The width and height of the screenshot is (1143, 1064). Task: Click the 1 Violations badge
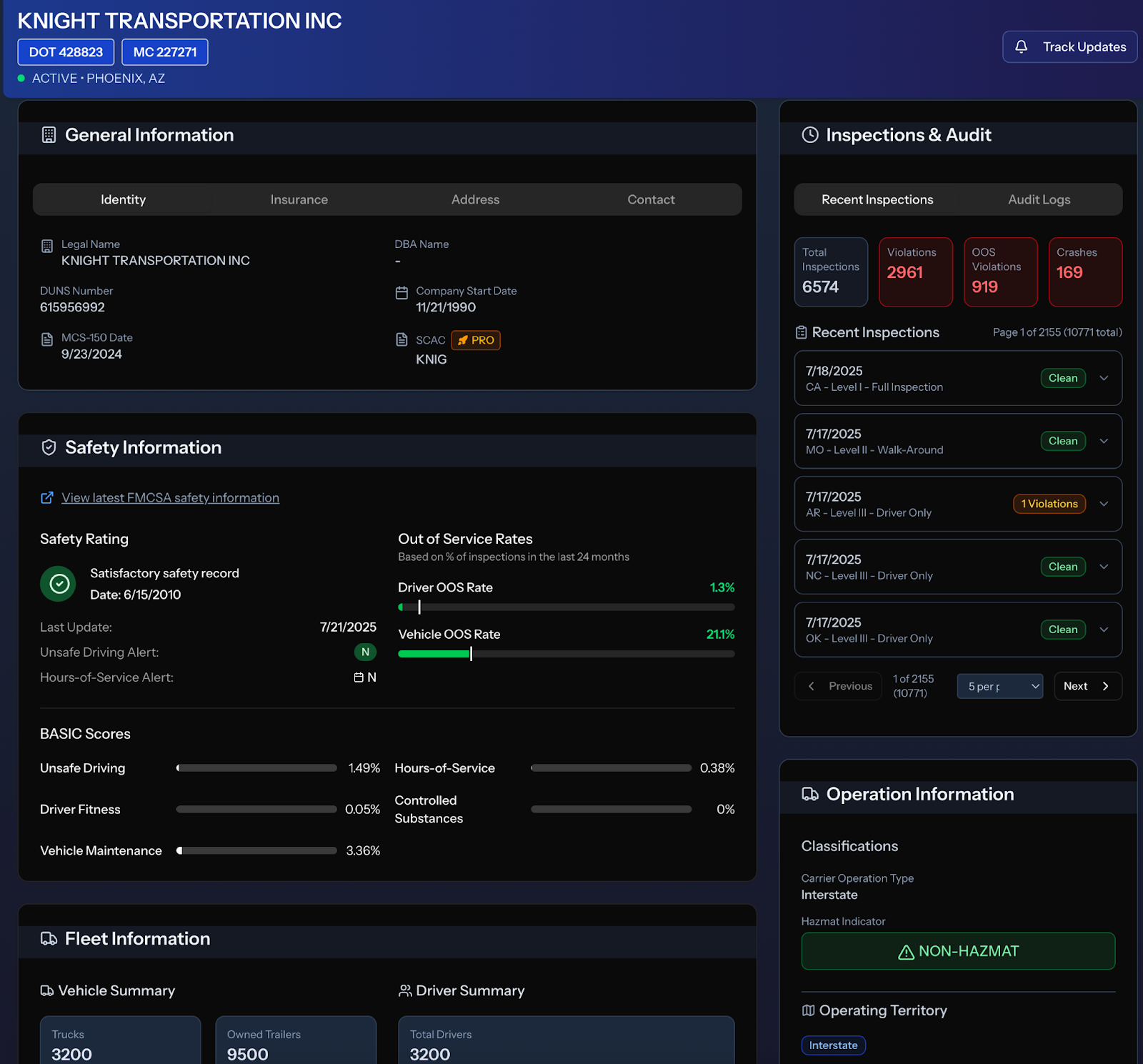[x=1049, y=504]
